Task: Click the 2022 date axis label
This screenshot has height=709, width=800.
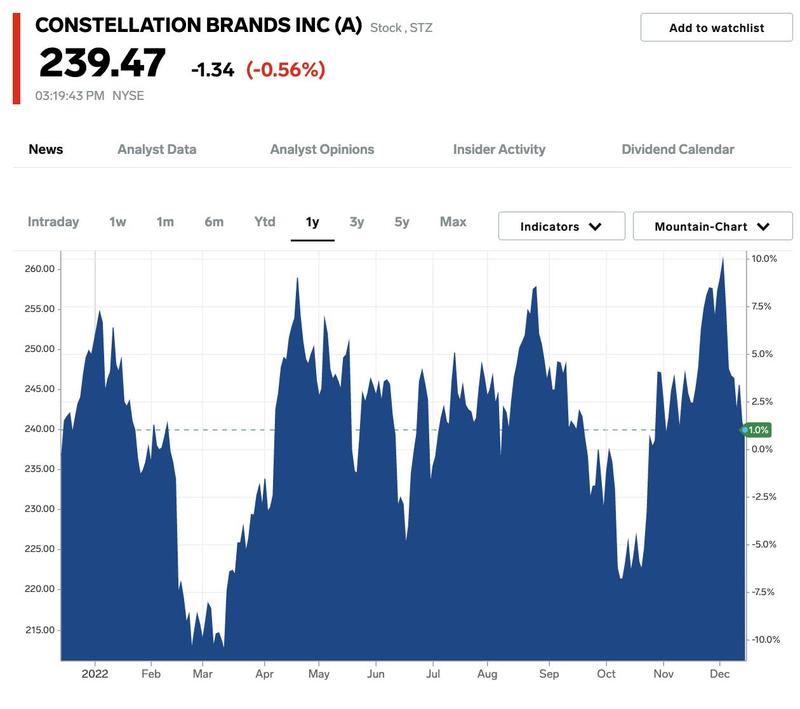Action: [95, 674]
